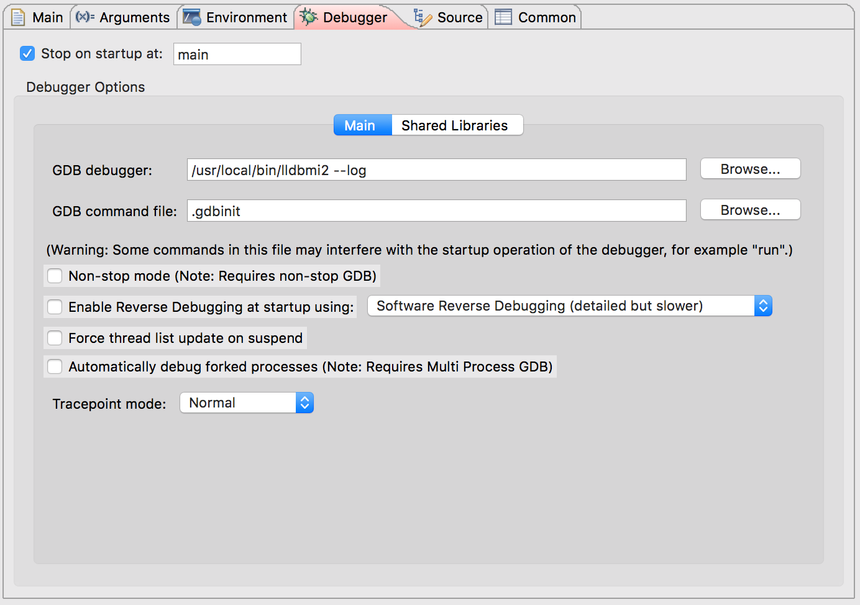Select the inner Main debugger options tab
The height and width of the screenshot is (605, 860).
[x=360, y=125]
